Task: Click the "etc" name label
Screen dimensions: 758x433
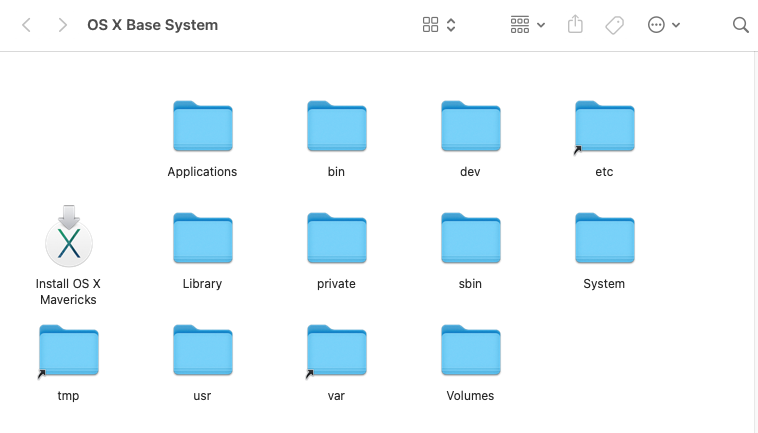Action: [x=604, y=172]
